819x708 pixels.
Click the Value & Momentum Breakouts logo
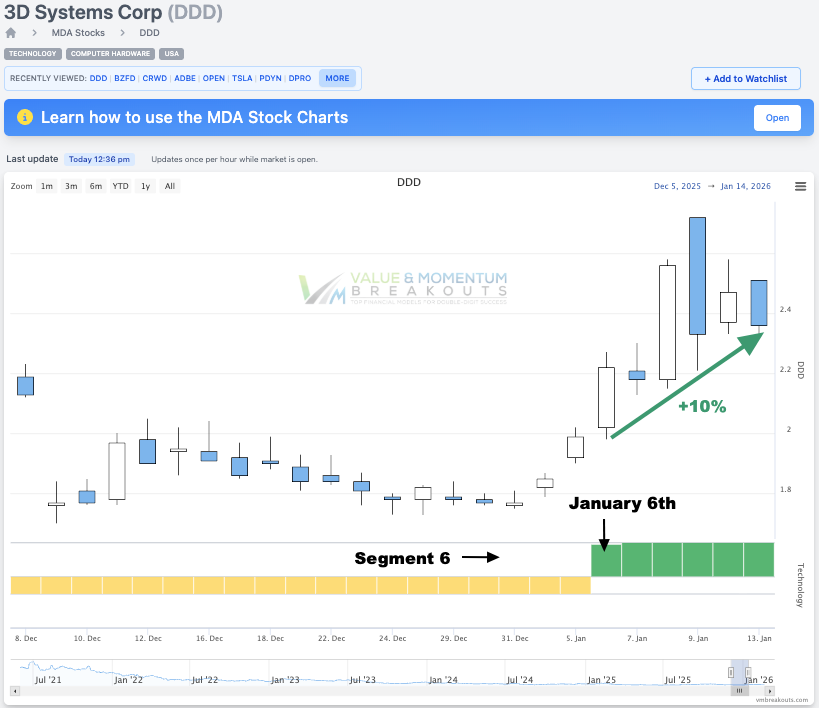click(404, 288)
